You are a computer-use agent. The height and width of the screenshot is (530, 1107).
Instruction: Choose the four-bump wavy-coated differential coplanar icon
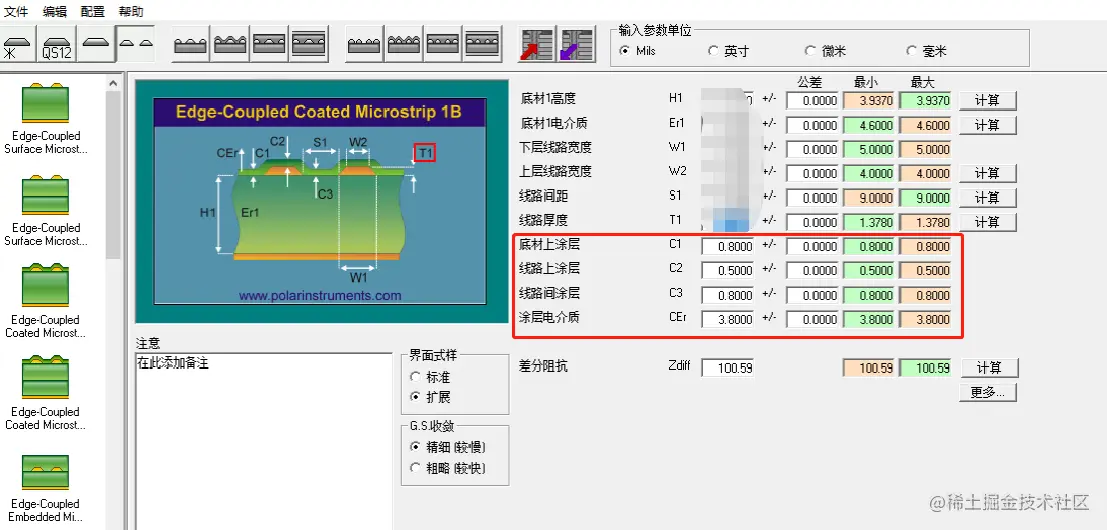[404, 45]
